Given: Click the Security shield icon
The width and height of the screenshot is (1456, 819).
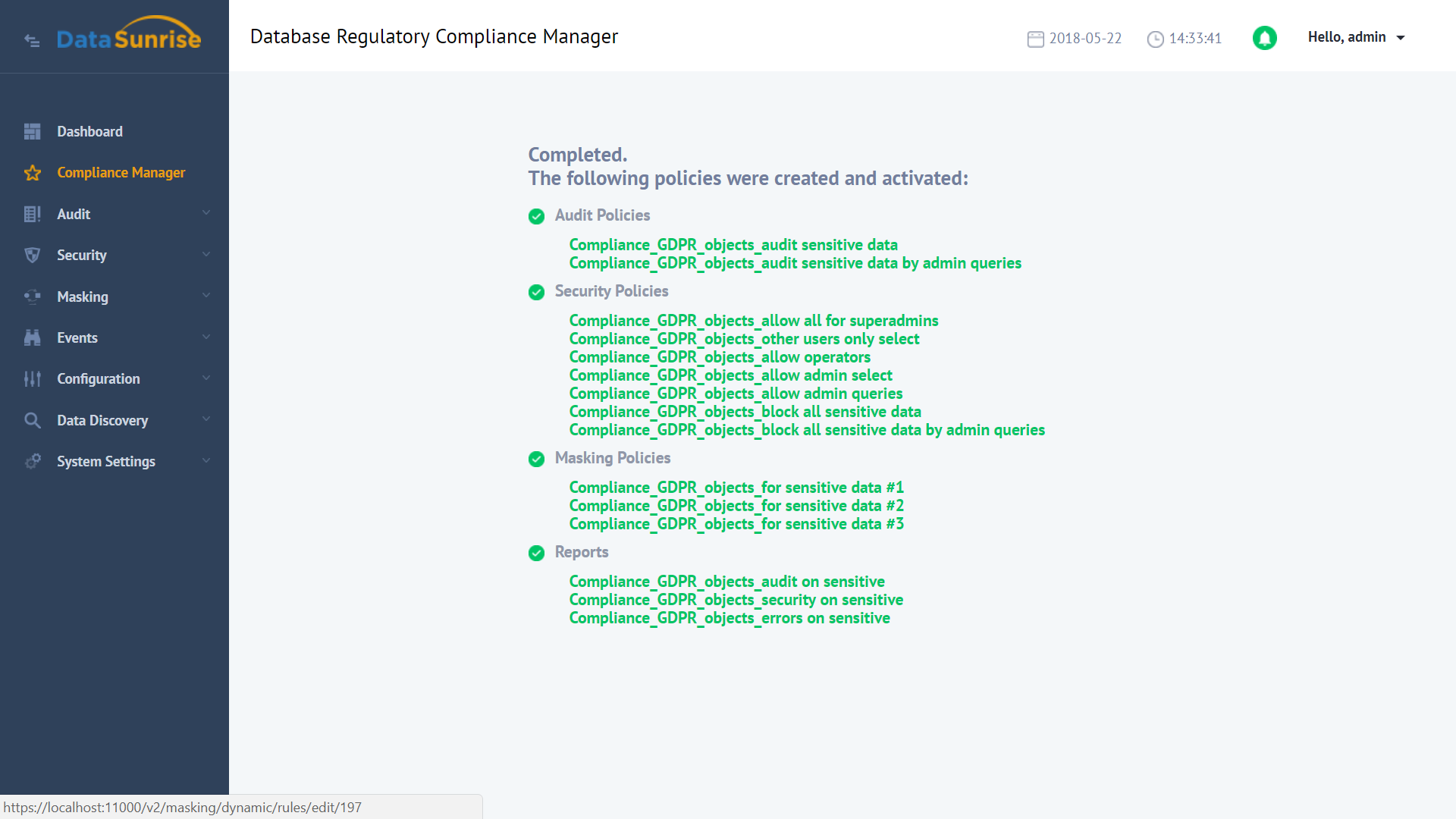Looking at the screenshot, I should pyautogui.click(x=32, y=256).
